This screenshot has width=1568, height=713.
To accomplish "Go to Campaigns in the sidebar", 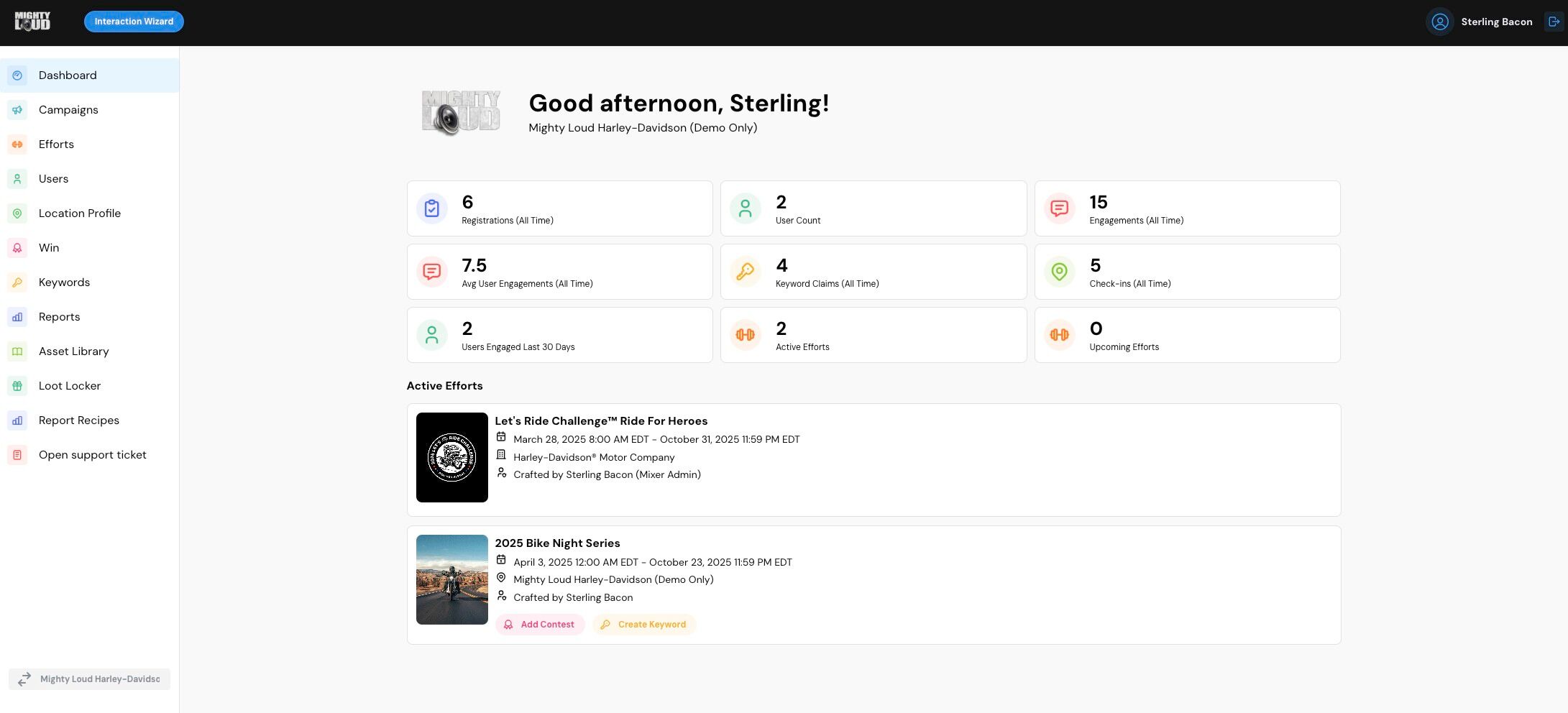I will (89, 110).
